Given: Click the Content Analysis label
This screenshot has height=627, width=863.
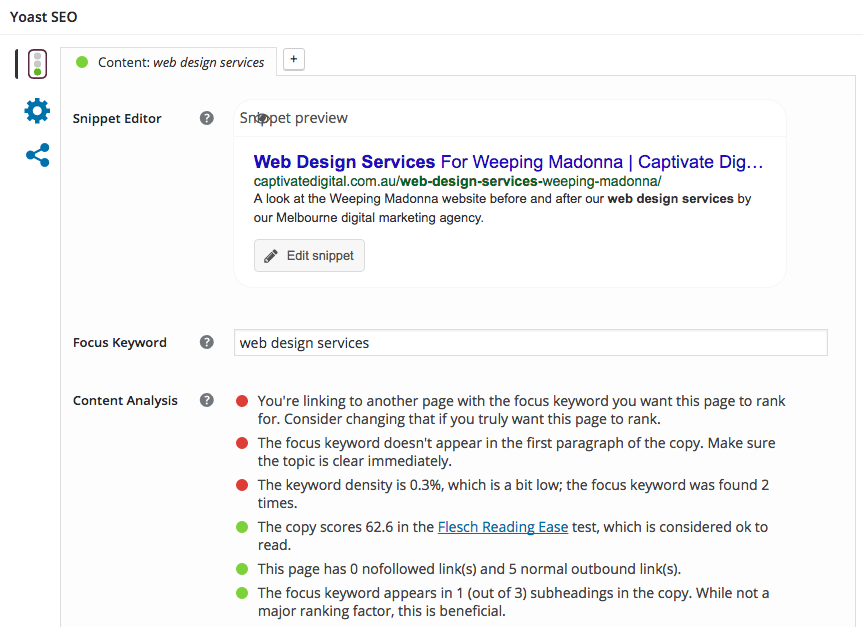Looking at the screenshot, I should 125,401.
